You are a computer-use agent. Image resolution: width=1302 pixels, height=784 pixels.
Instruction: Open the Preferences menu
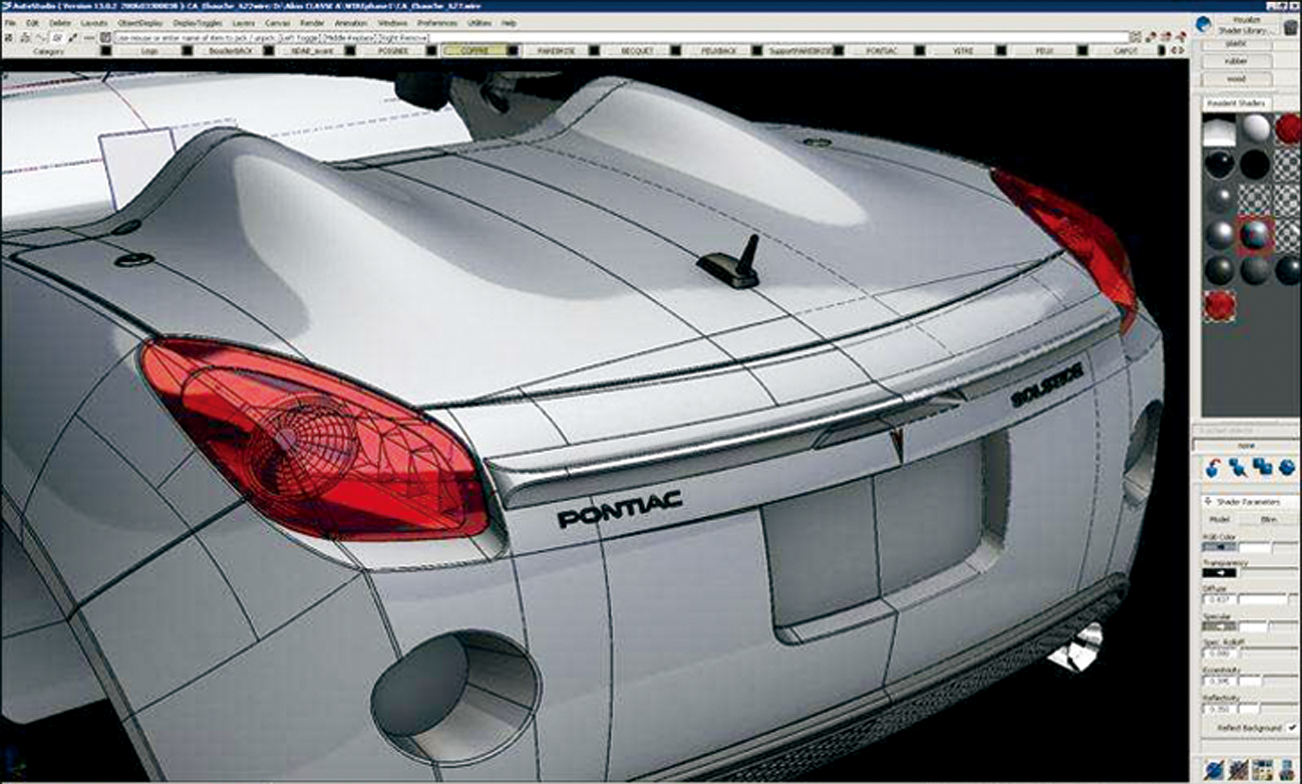click(437, 22)
